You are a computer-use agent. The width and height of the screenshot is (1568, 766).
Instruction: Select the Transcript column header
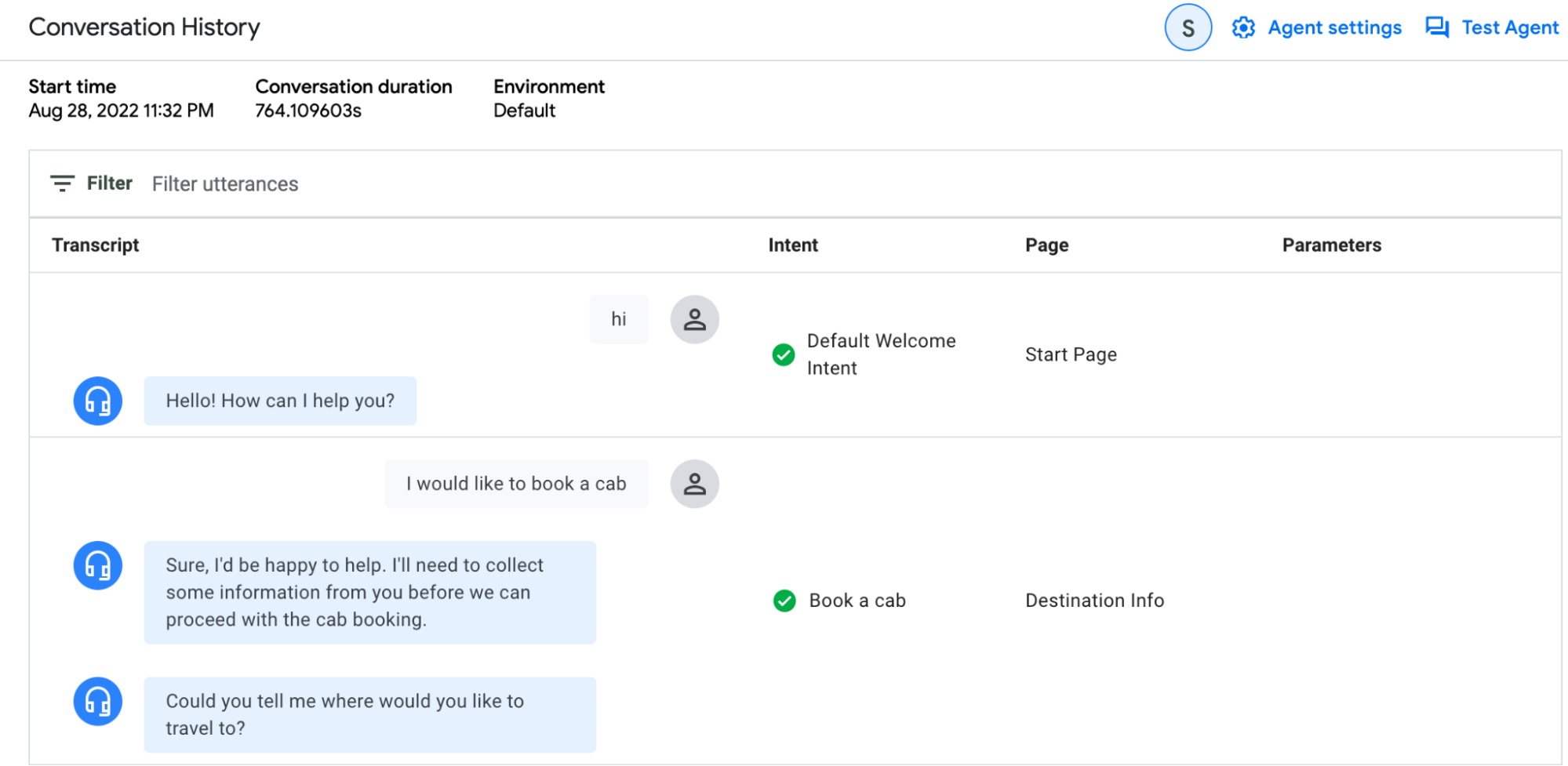click(95, 245)
